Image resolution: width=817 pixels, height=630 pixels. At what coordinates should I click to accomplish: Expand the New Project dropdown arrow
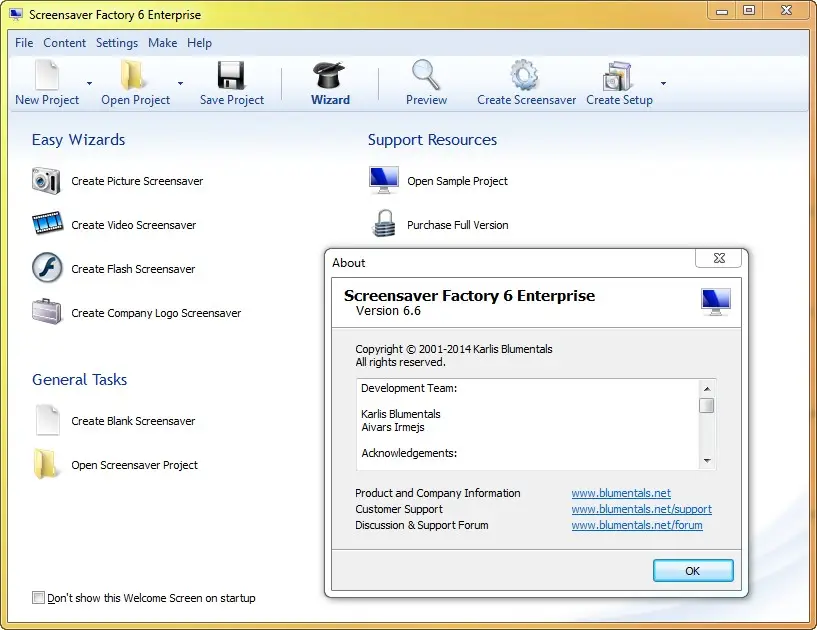[89, 83]
